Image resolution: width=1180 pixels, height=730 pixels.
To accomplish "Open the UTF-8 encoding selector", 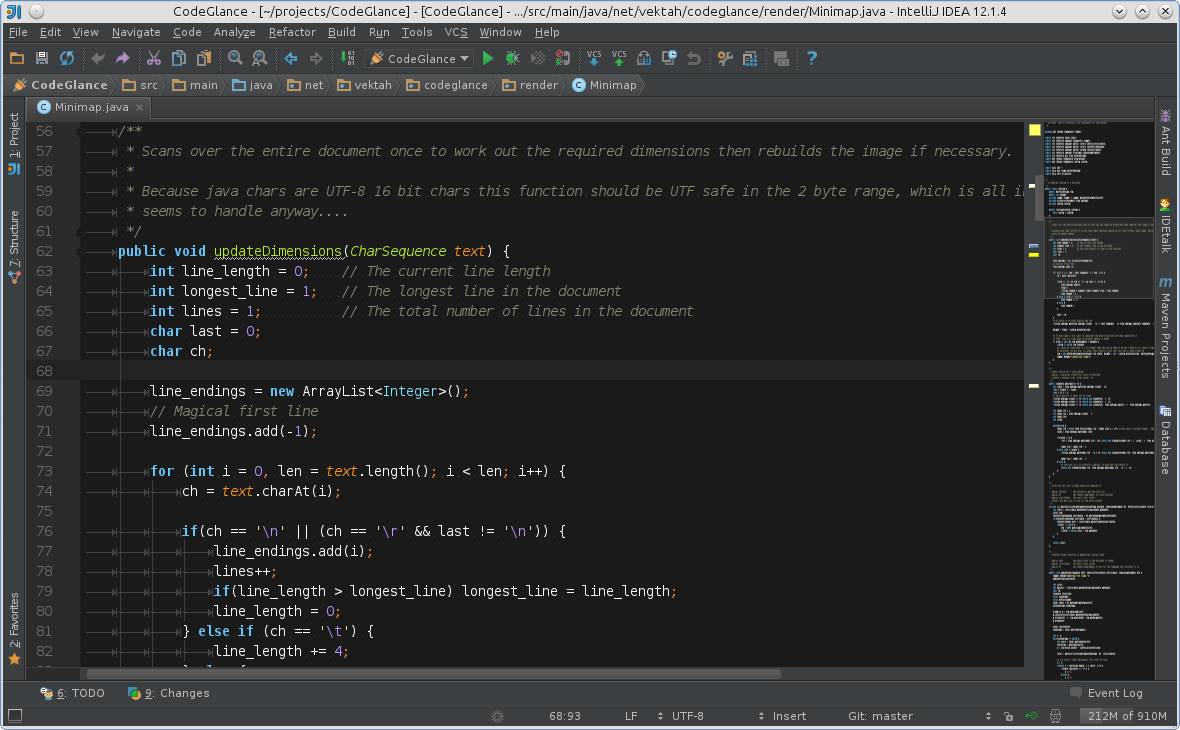I will [687, 716].
